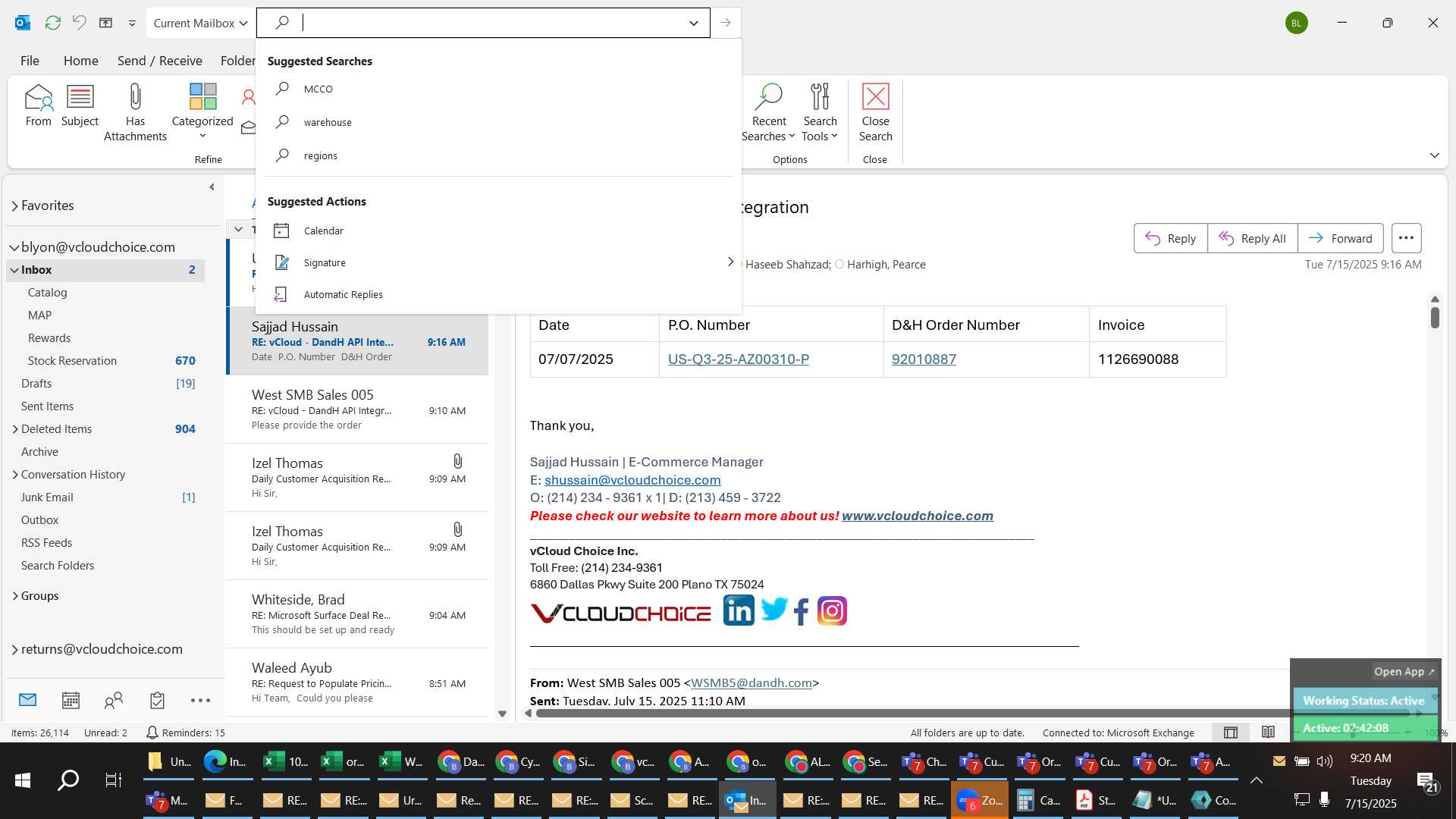
Task: Click the Forward button
Action: click(x=1340, y=238)
